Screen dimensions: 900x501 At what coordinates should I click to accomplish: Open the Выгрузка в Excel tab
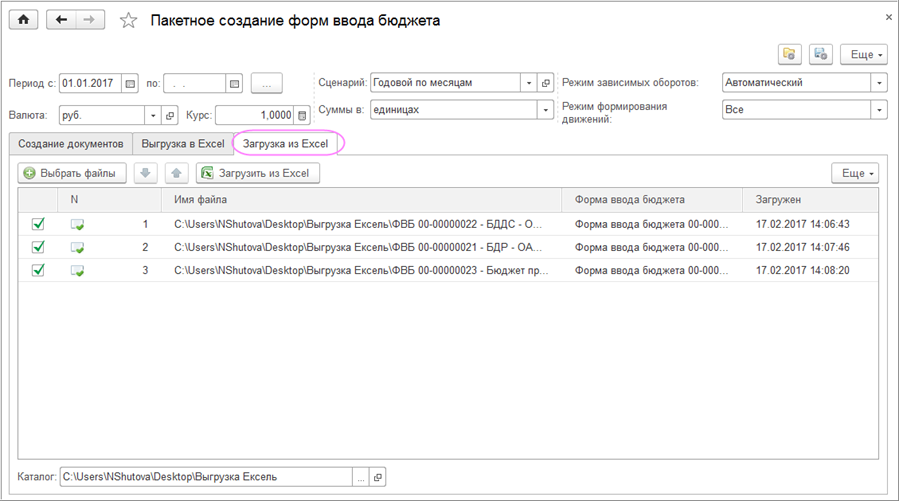pos(183,144)
